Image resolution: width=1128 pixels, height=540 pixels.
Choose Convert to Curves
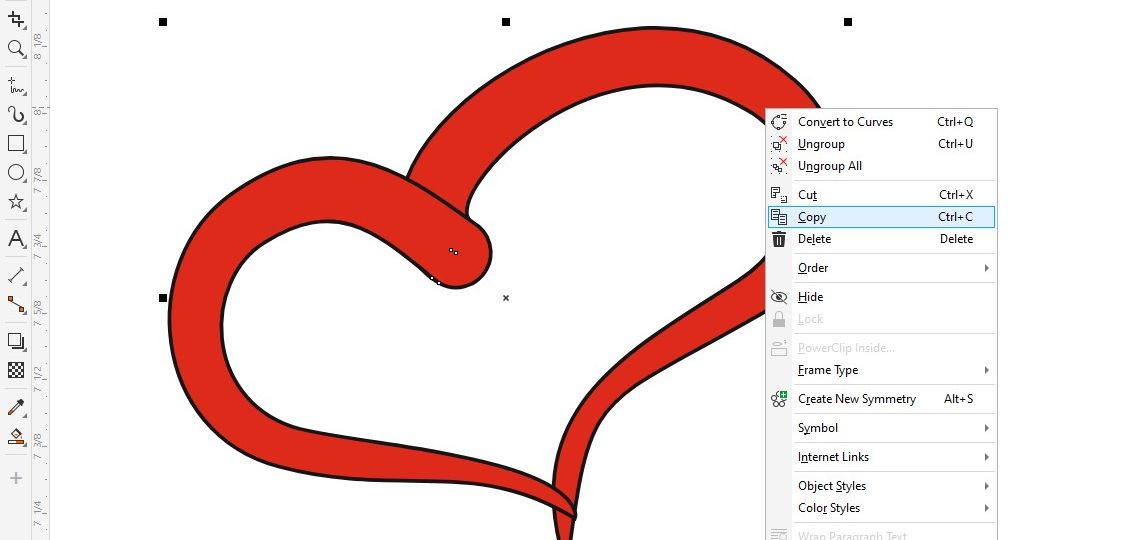tap(845, 122)
